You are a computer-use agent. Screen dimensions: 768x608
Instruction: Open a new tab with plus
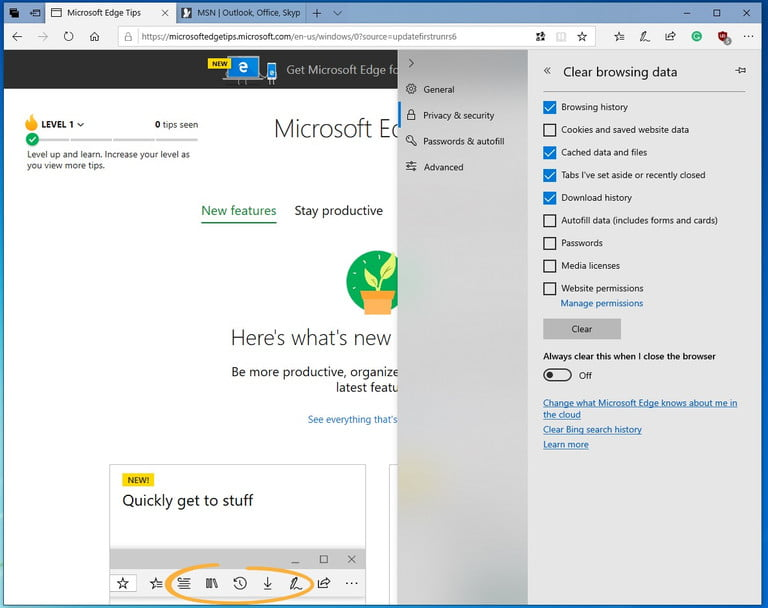(317, 13)
